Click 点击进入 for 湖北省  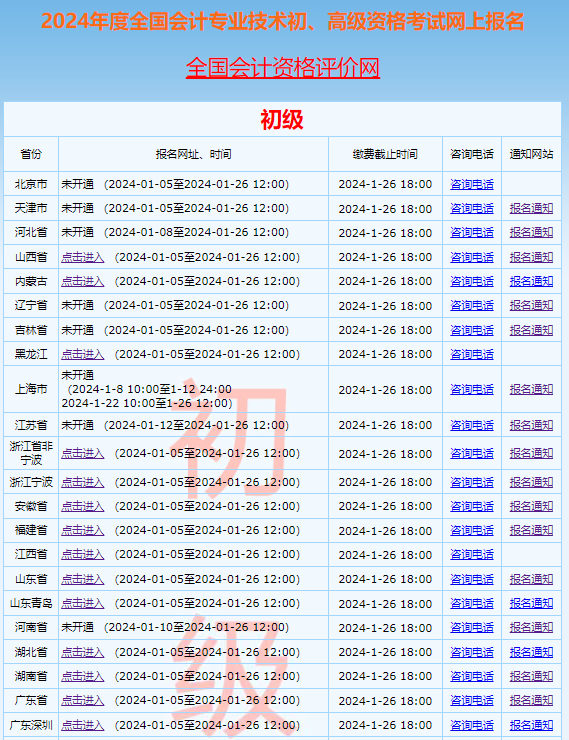point(83,652)
